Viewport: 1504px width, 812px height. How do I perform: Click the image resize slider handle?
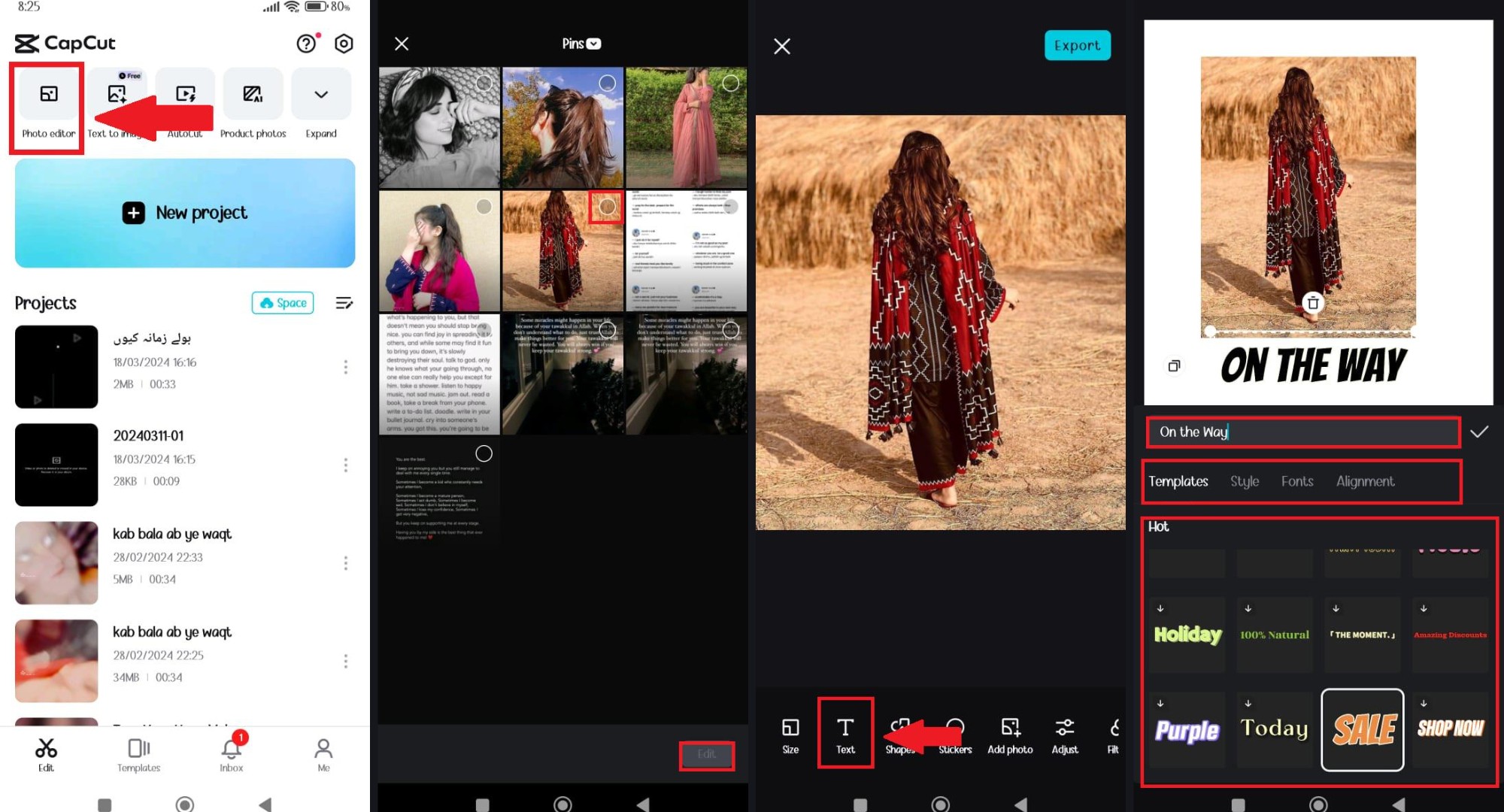pos(1210,331)
